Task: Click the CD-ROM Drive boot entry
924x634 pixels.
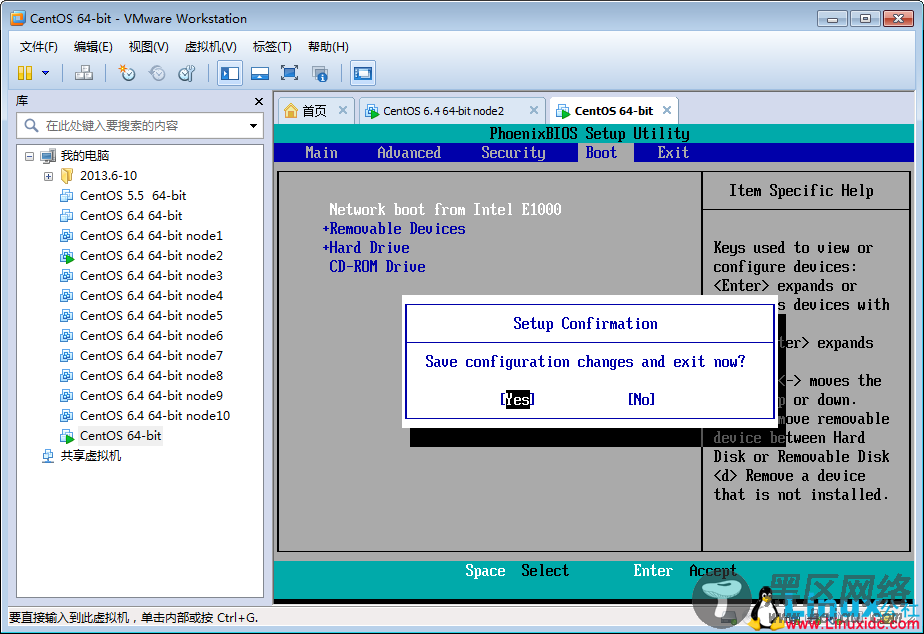Action: pos(377,267)
